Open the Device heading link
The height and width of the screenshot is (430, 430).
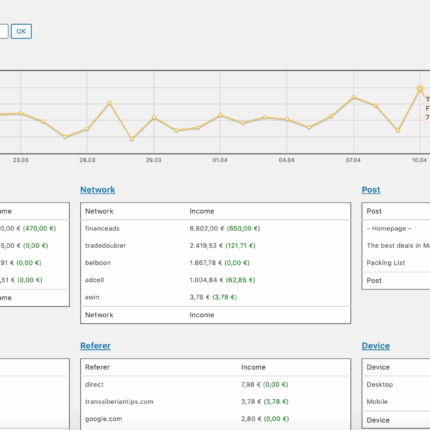coord(376,346)
